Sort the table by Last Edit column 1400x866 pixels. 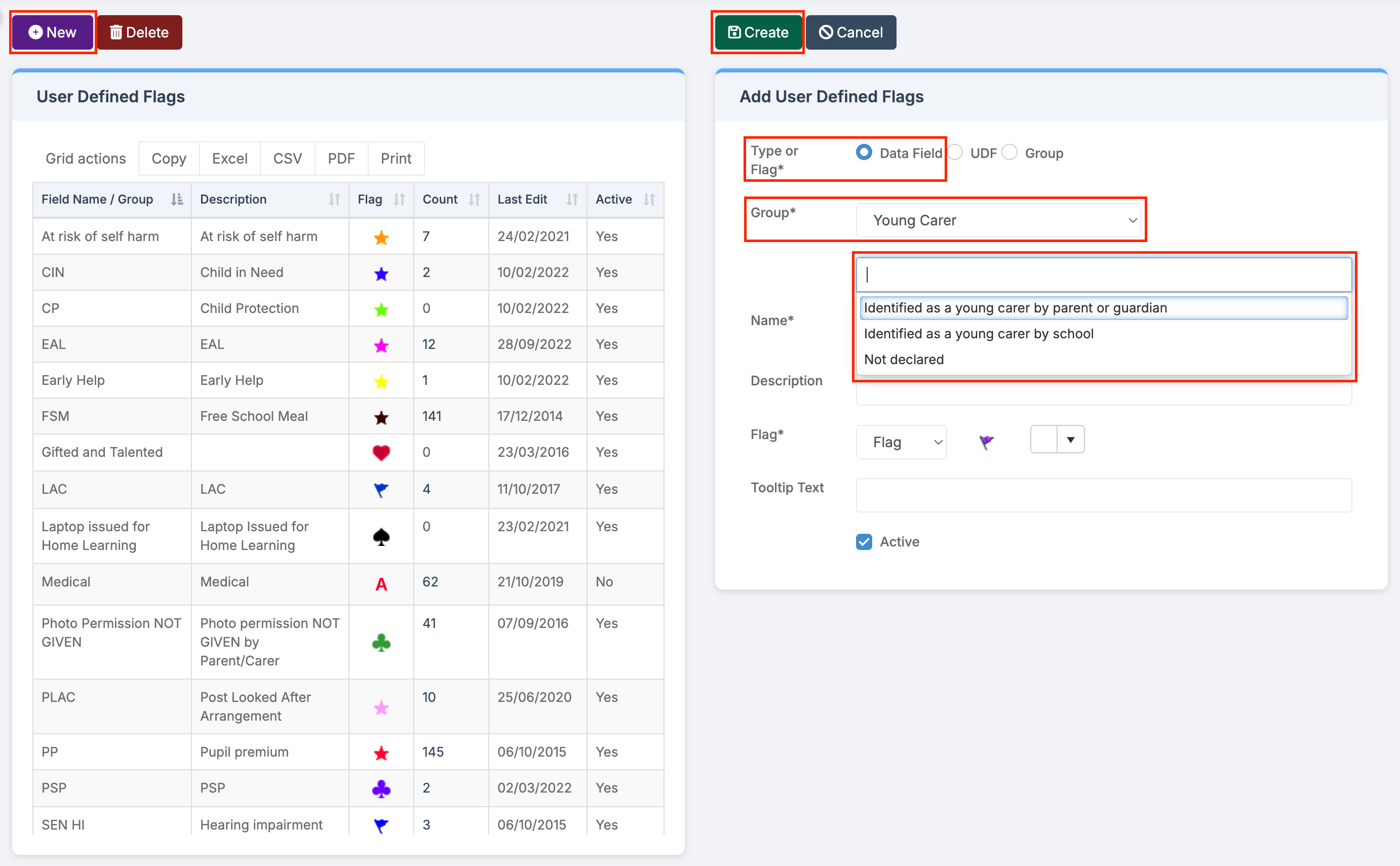coord(537,200)
